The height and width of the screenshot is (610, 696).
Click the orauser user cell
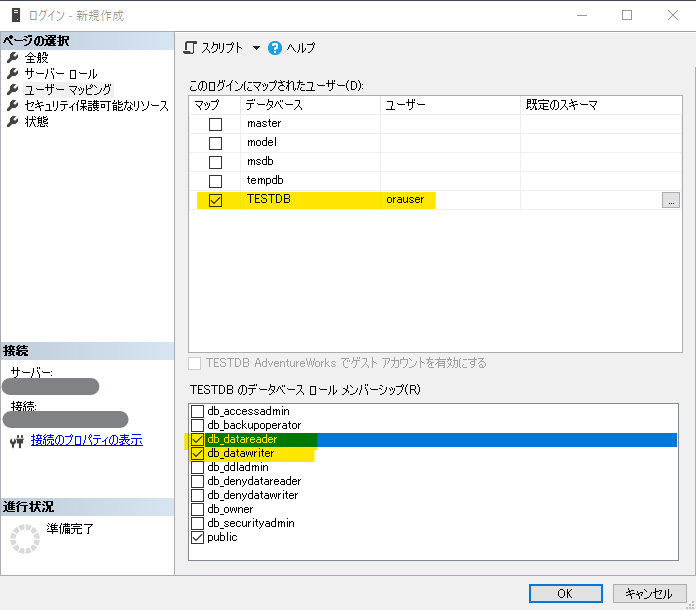tap(405, 200)
